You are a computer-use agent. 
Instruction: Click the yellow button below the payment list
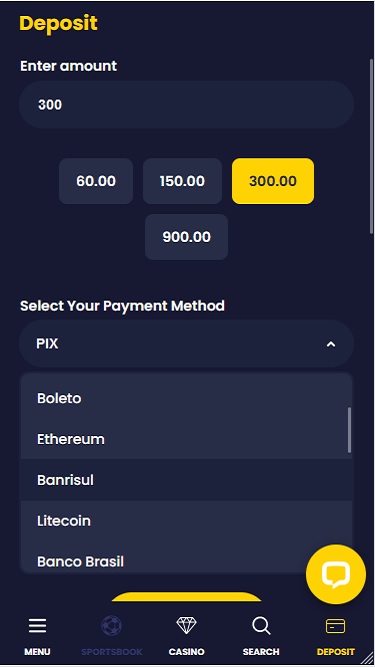186,596
